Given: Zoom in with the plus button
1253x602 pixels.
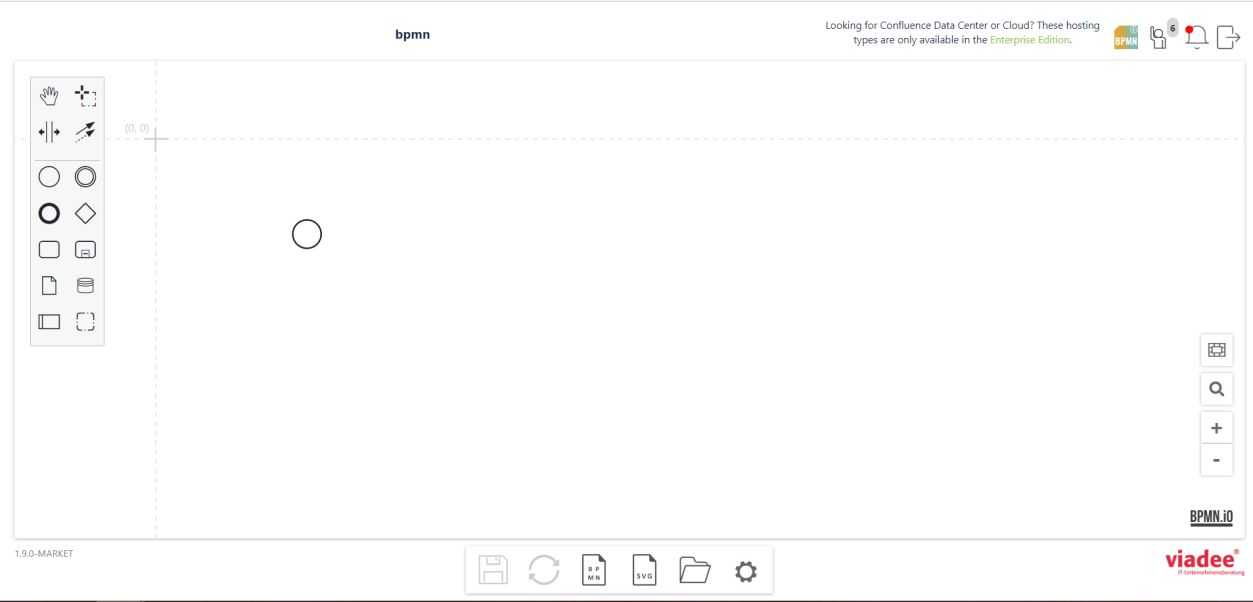Looking at the screenshot, I should (x=1217, y=427).
